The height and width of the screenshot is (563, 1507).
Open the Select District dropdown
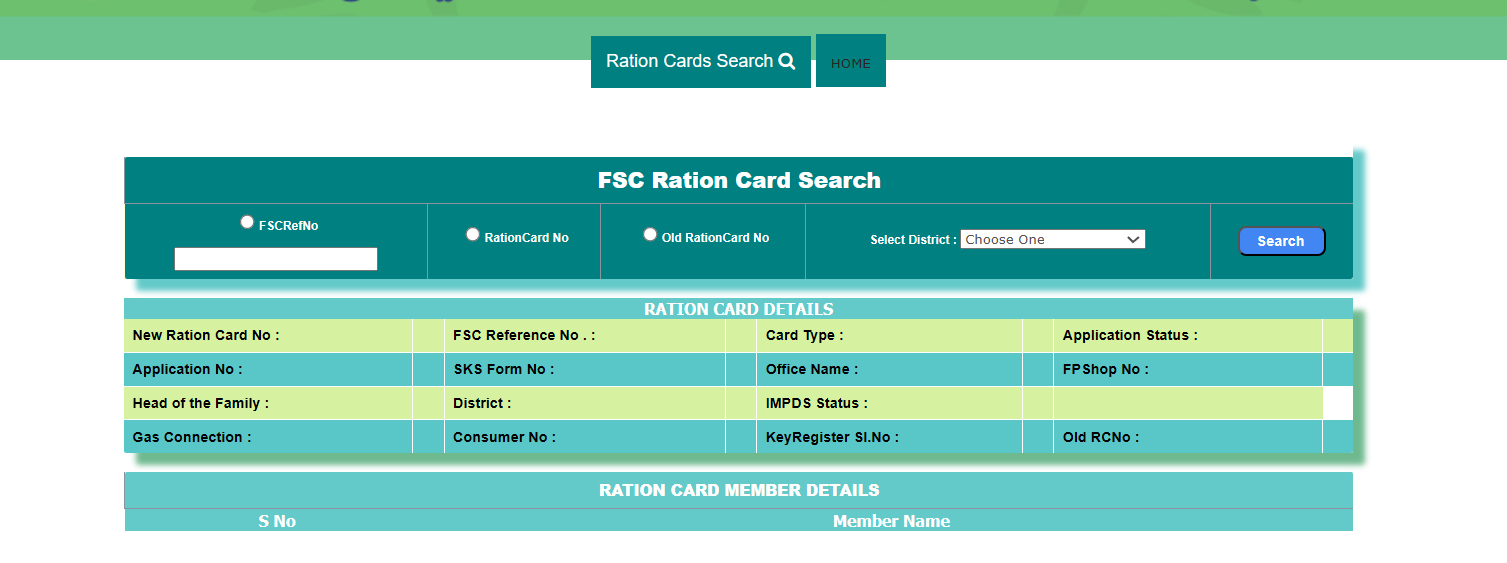1052,239
